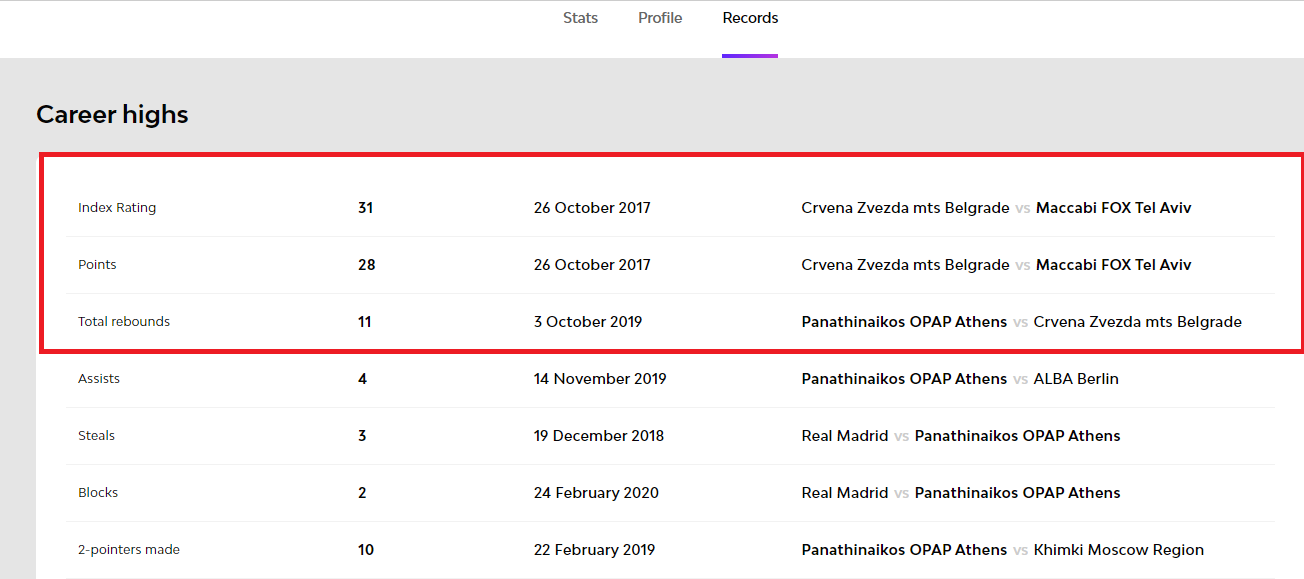Screen dimensions: 1304x579
Task: Open Khimki Moscow Region team link
Action: (1119, 550)
